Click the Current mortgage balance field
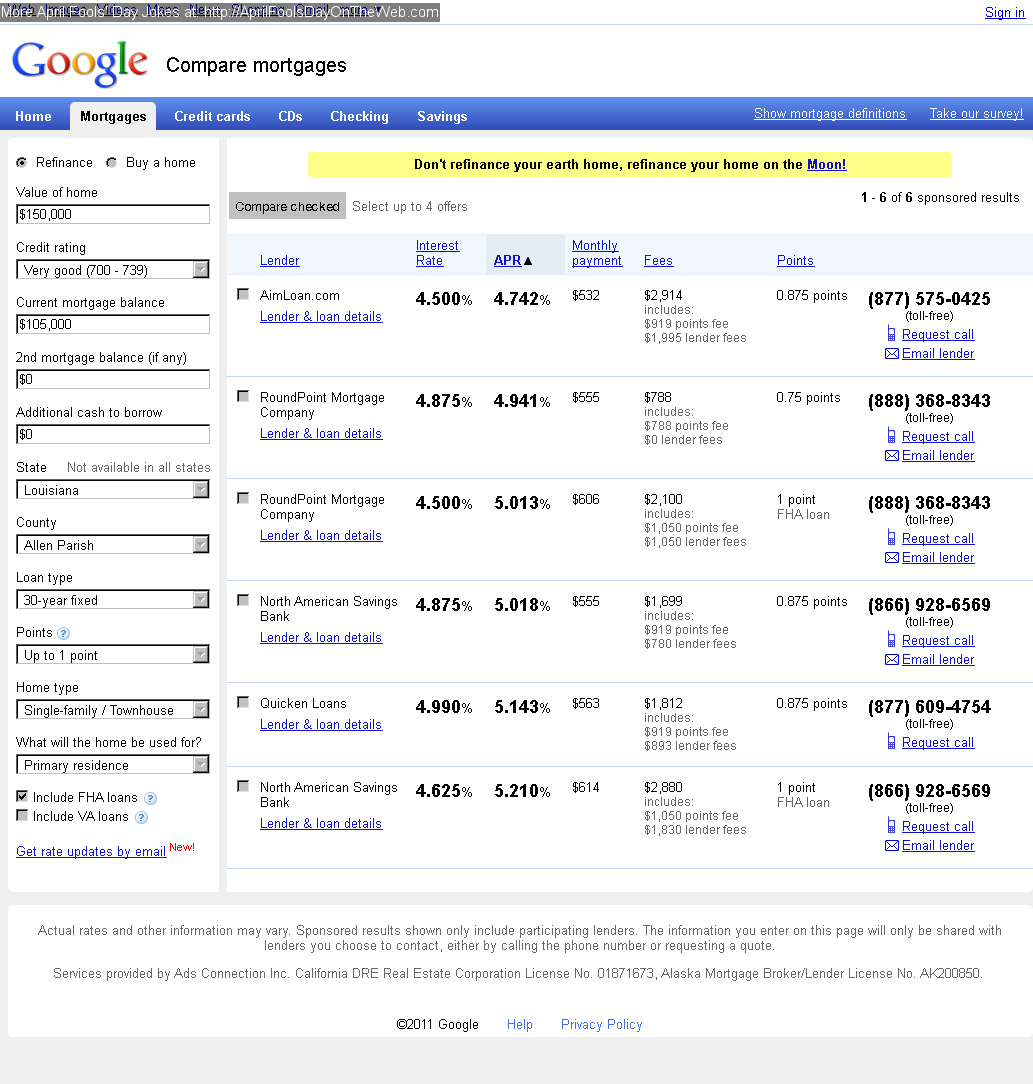1033x1084 pixels. tap(113, 324)
